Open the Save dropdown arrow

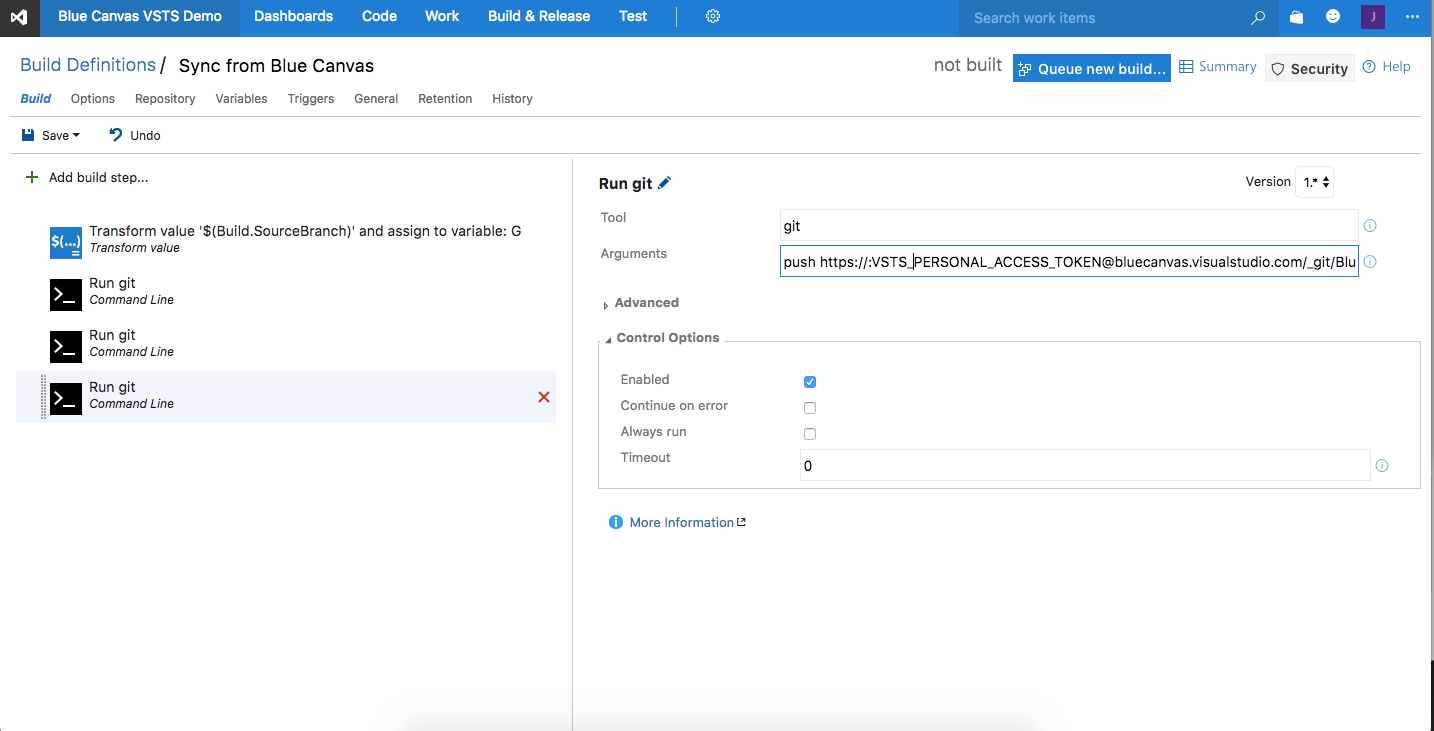(x=76, y=135)
